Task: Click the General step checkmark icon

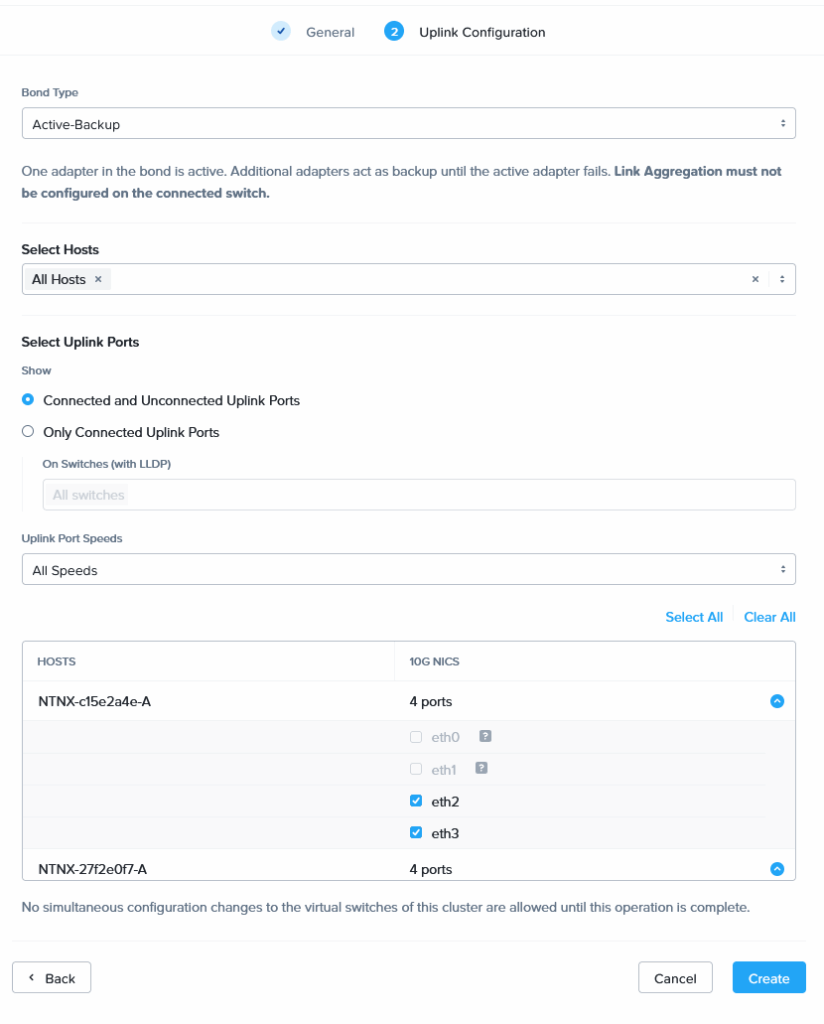Action: [x=281, y=32]
